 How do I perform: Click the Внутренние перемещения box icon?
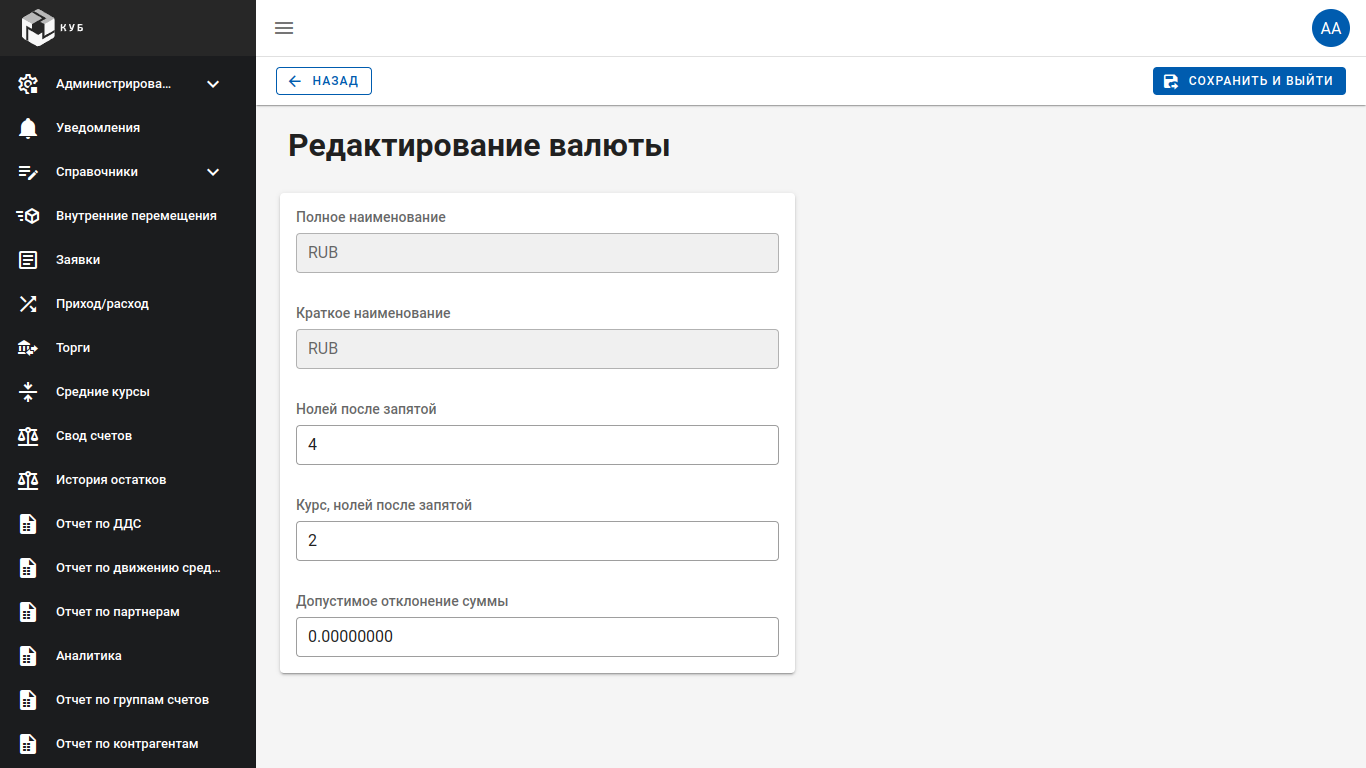(x=28, y=216)
